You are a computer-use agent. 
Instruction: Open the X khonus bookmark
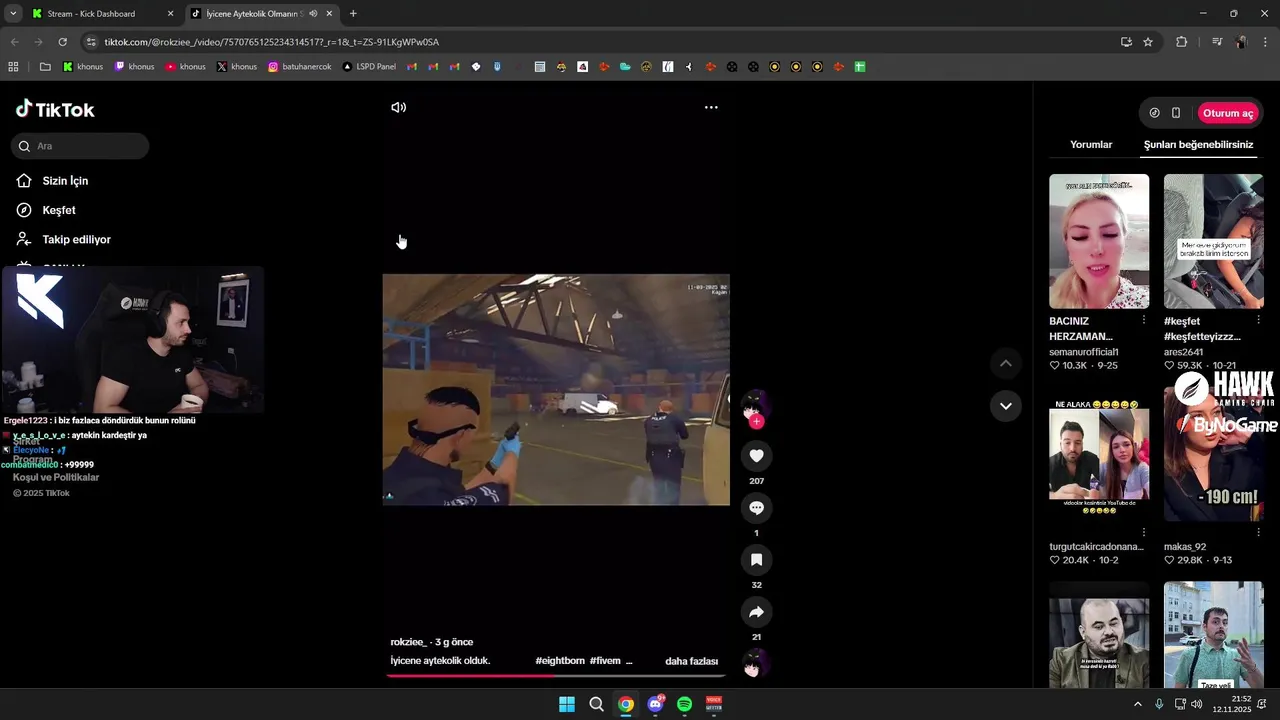(x=237, y=67)
